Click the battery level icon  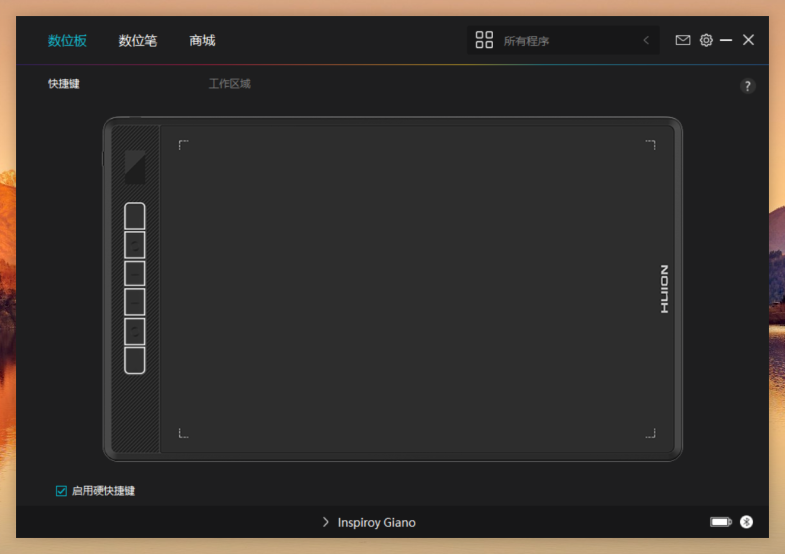pos(721,522)
